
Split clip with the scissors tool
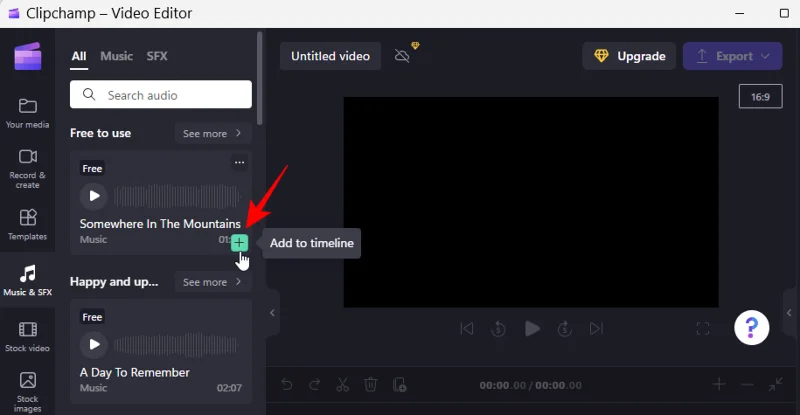[342, 384]
